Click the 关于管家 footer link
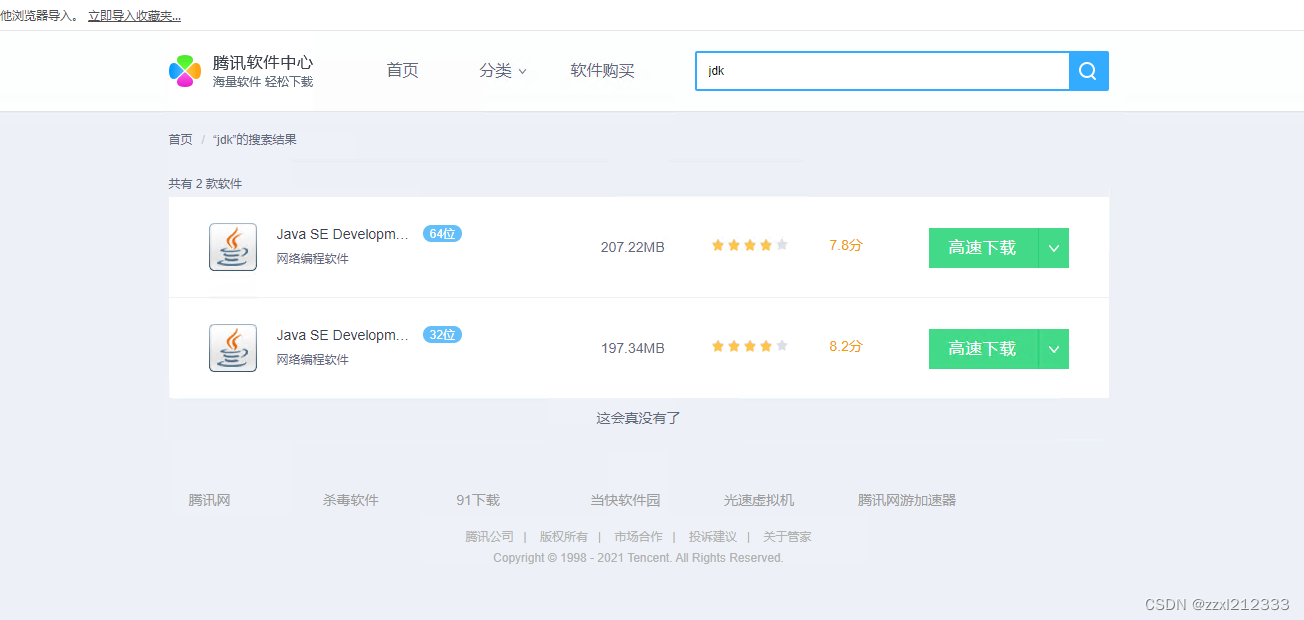1304x620 pixels. (x=787, y=537)
